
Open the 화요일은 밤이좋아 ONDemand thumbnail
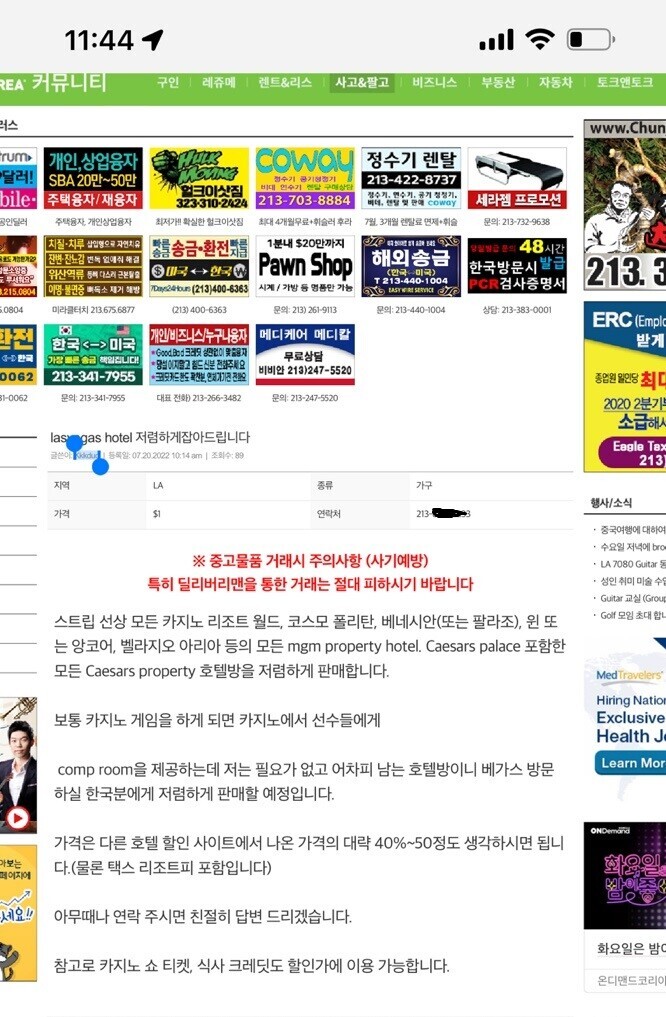point(624,876)
